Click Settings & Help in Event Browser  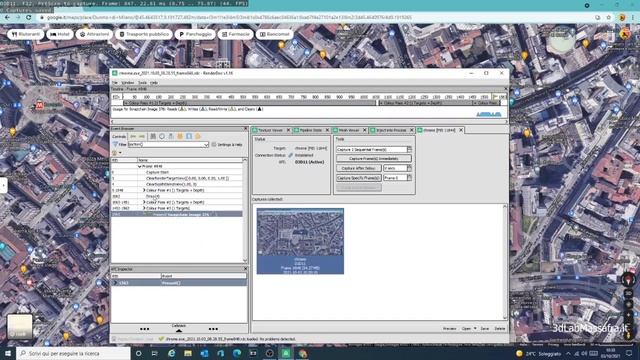coord(228,144)
